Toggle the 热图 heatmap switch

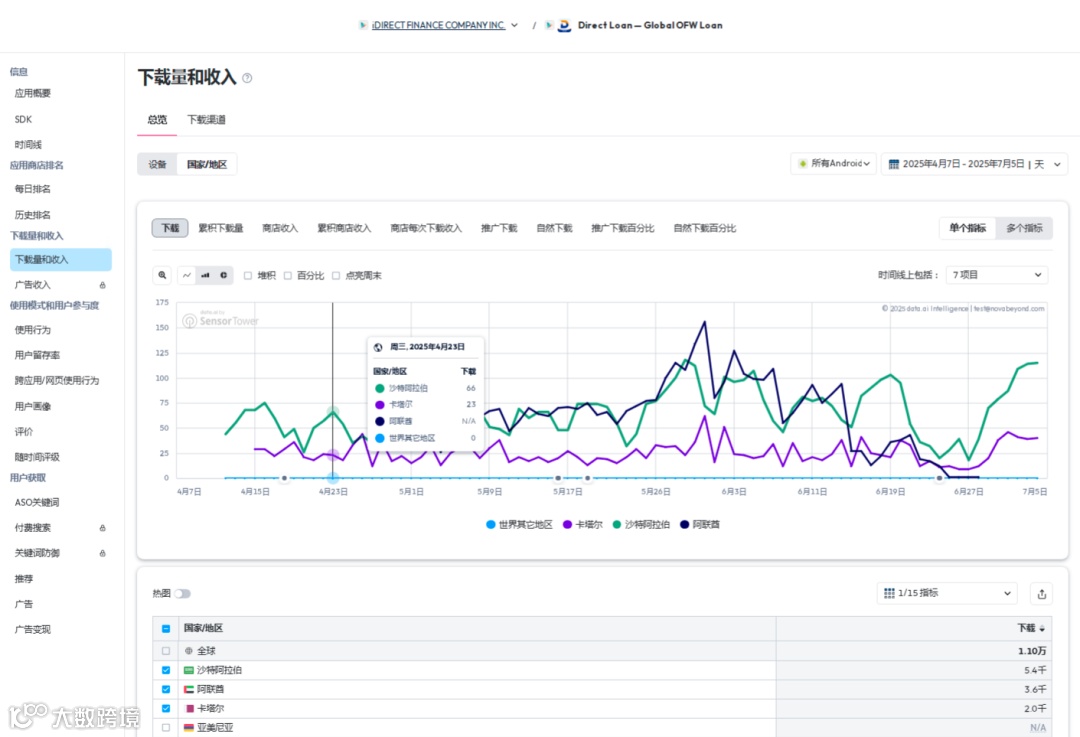pos(182,593)
